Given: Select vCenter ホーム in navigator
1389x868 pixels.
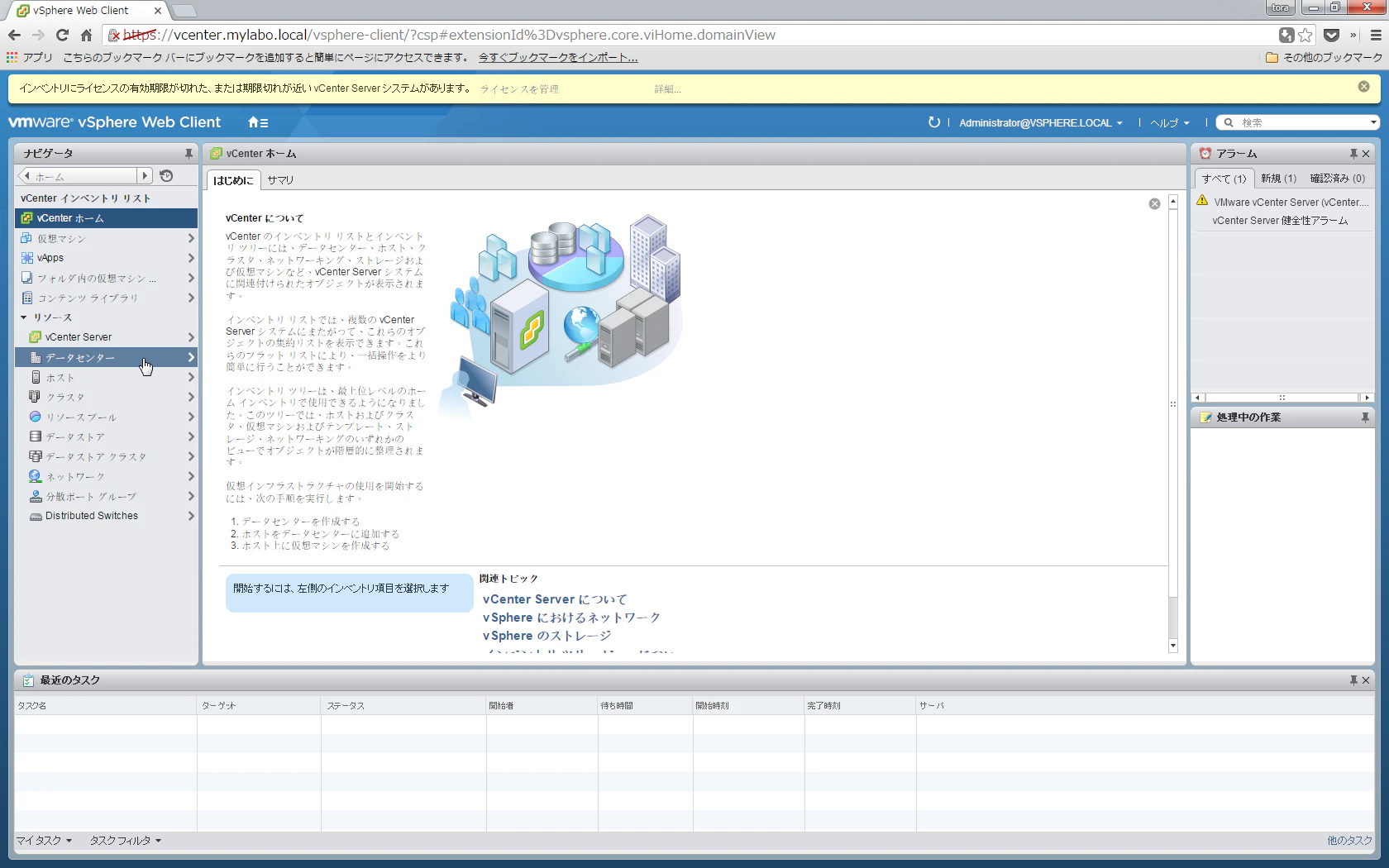Looking at the screenshot, I should [x=106, y=218].
